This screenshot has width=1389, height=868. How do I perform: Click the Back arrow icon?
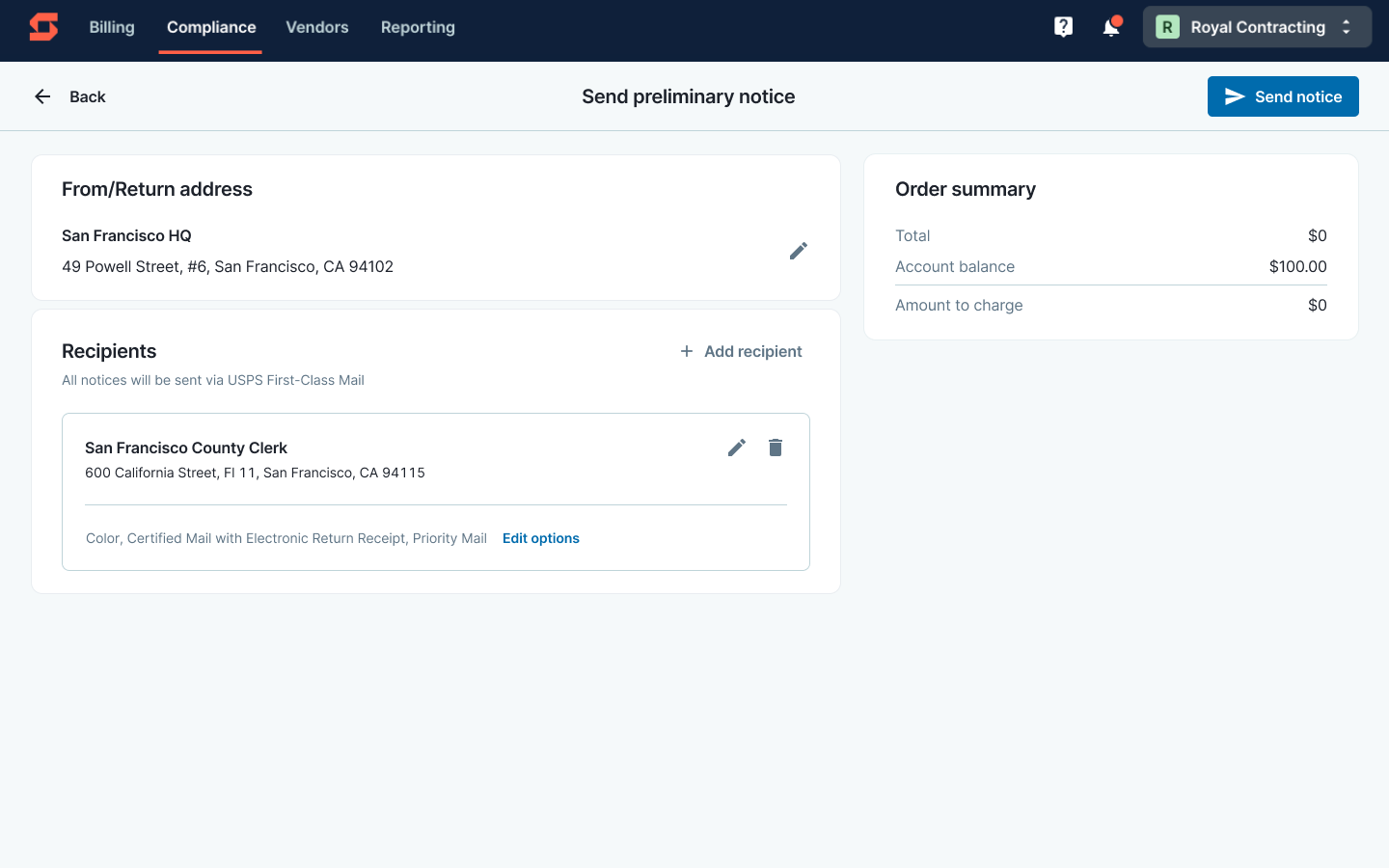tap(42, 96)
